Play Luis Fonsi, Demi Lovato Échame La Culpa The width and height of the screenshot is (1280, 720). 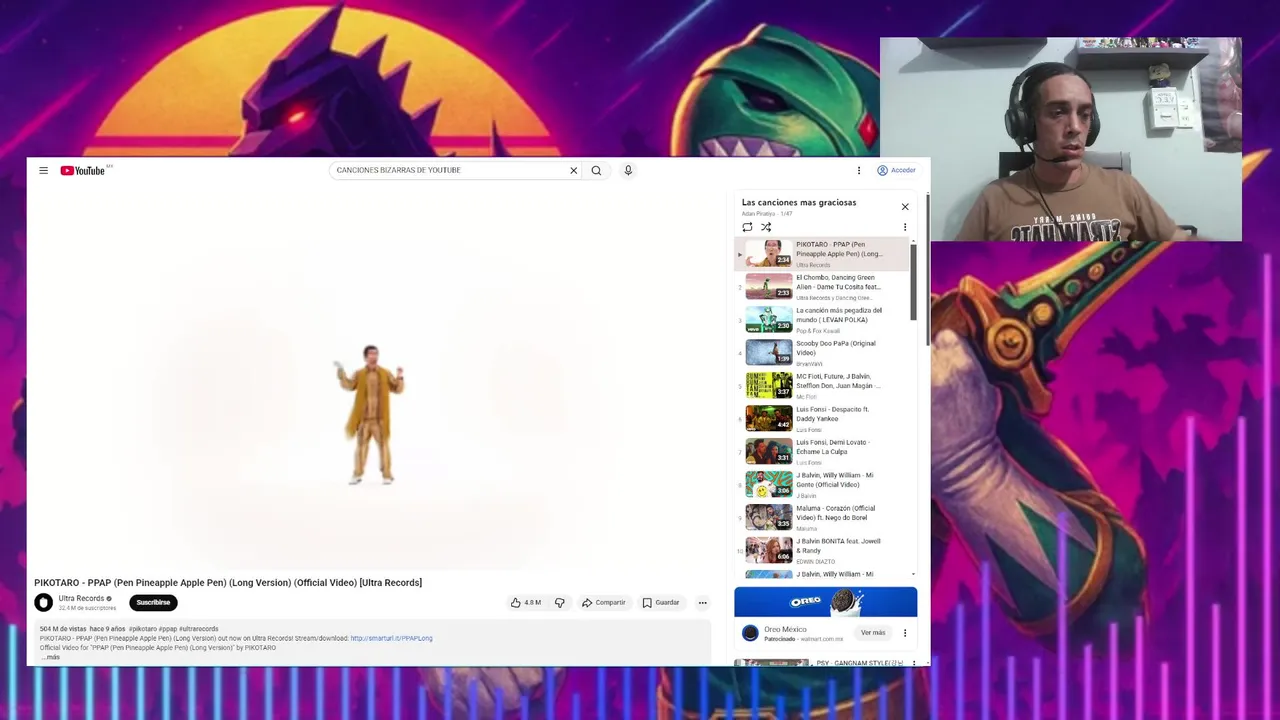(x=823, y=452)
